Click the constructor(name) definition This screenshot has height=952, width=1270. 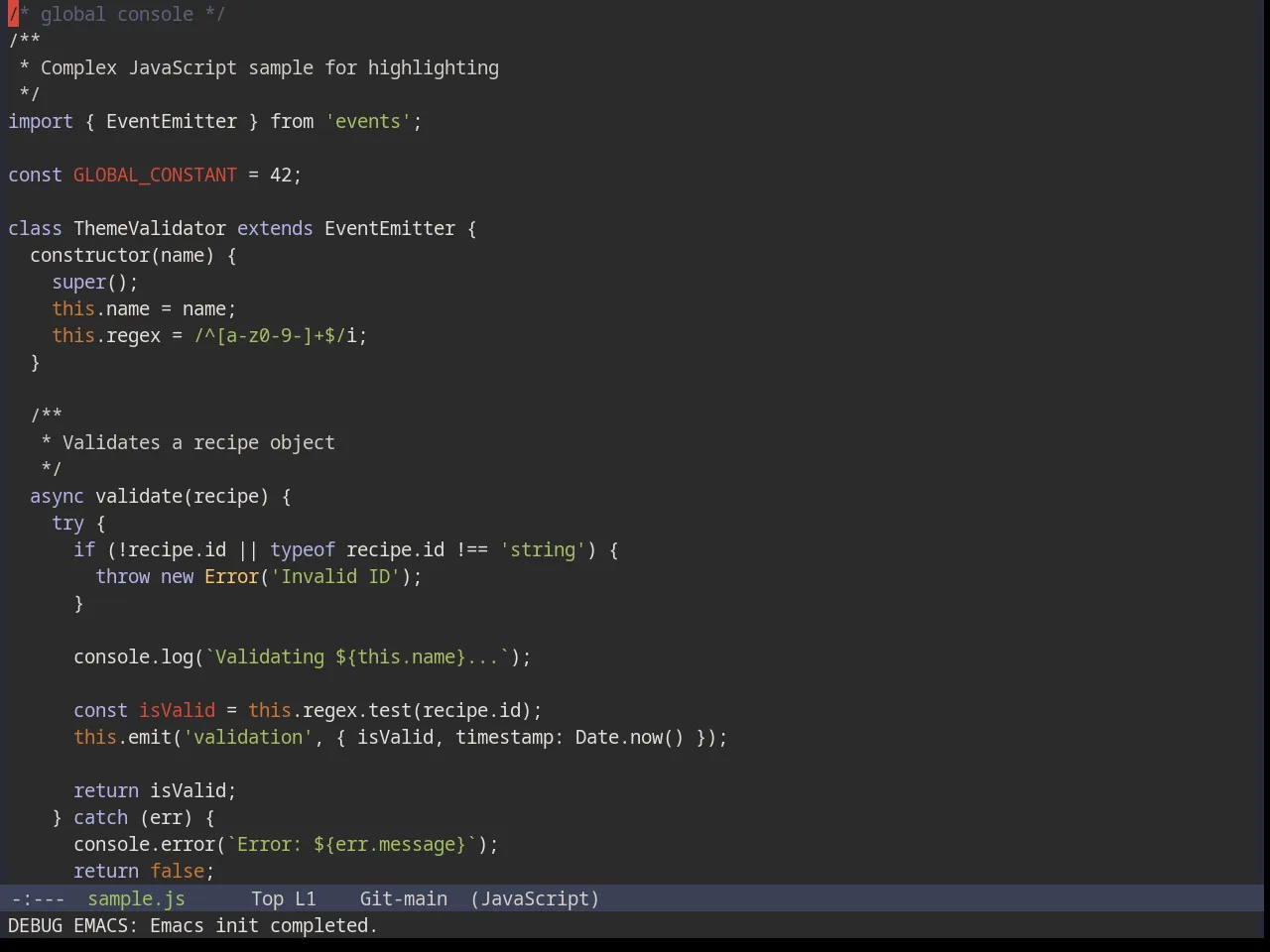pyautogui.click(x=122, y=255)
